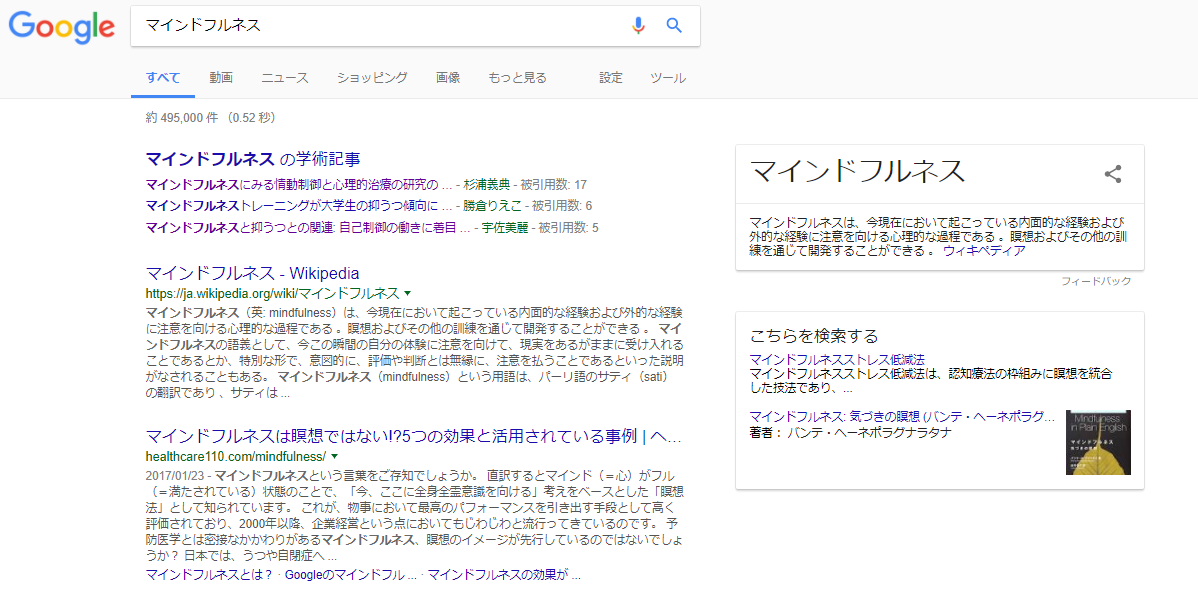This screenshot has width=1198, height=597.
Task: Click フィードバック under knowledge panel
Action: coord(1096,281)
